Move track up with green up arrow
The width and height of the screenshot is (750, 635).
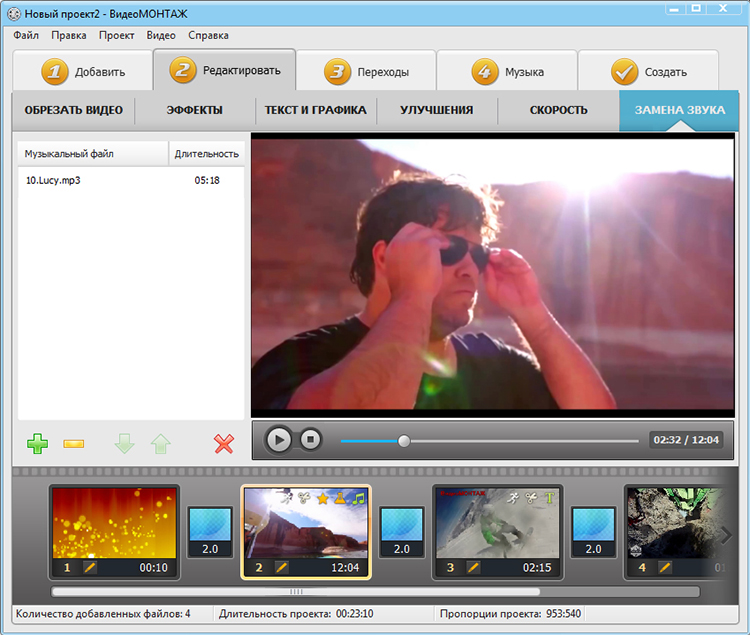pos(161,444)
